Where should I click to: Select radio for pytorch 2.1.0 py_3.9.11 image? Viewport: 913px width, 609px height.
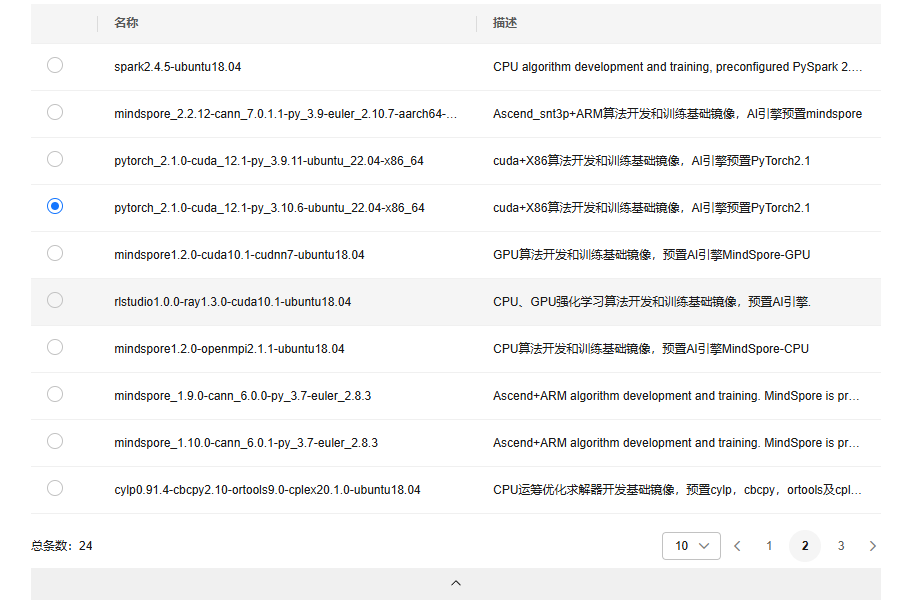point(55,159)
